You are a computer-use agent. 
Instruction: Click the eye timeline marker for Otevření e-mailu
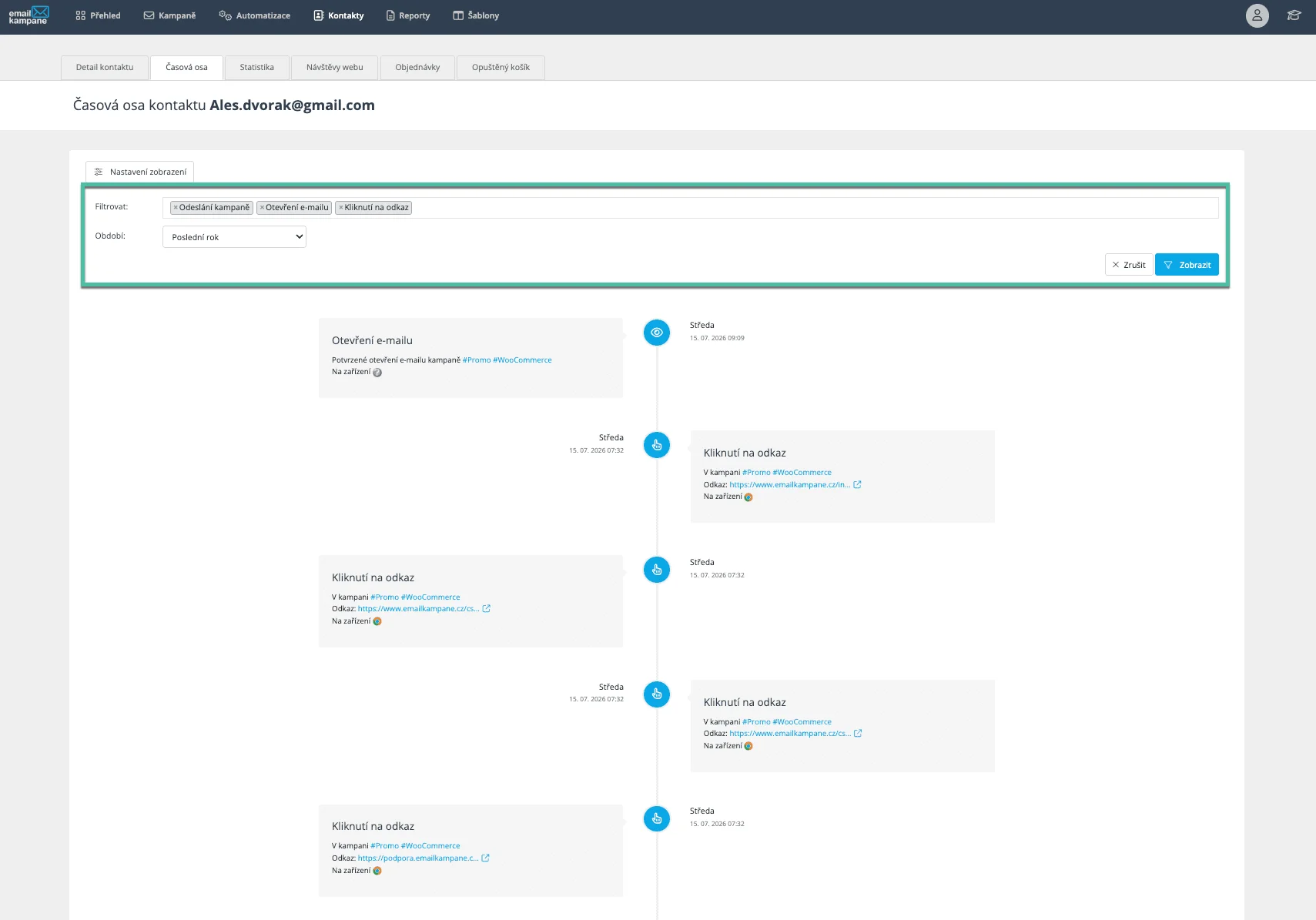[x=657, y=333]
